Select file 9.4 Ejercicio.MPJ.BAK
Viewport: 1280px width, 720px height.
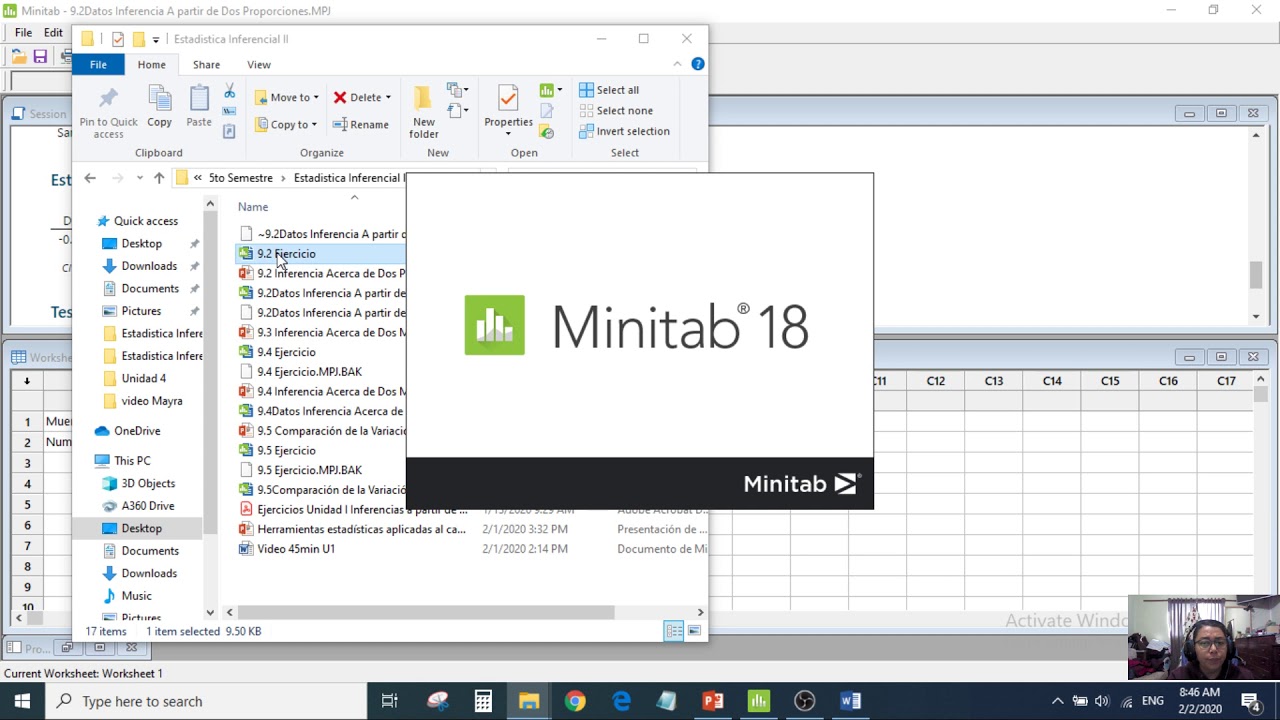(x=309, y=372)
